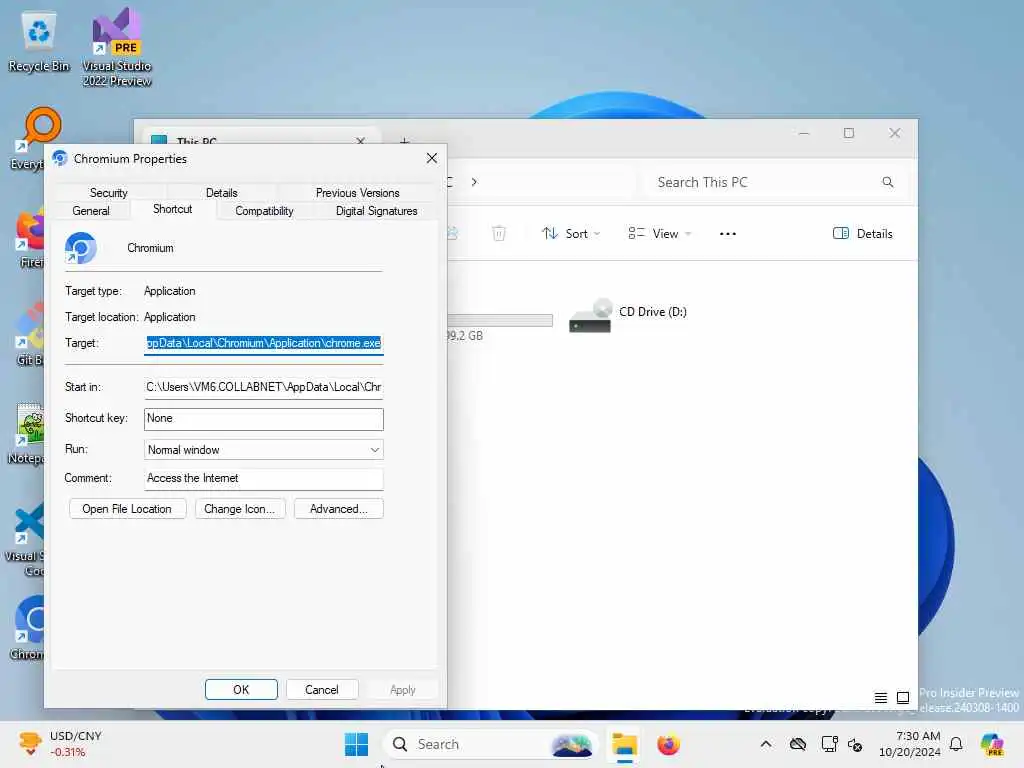Open File Explorer from the taskbar

pyautogui.click(x=624, y=744)
